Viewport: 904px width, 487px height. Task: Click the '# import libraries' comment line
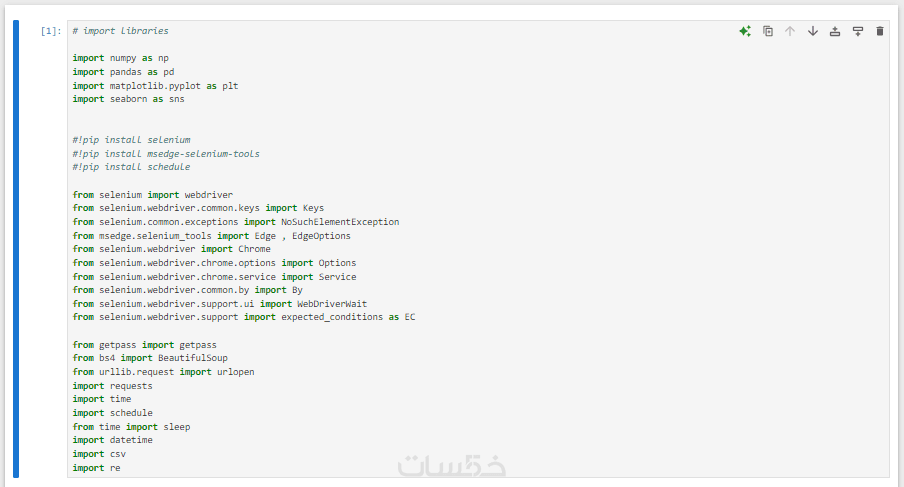pyautogui.click(x=120, y=31)
